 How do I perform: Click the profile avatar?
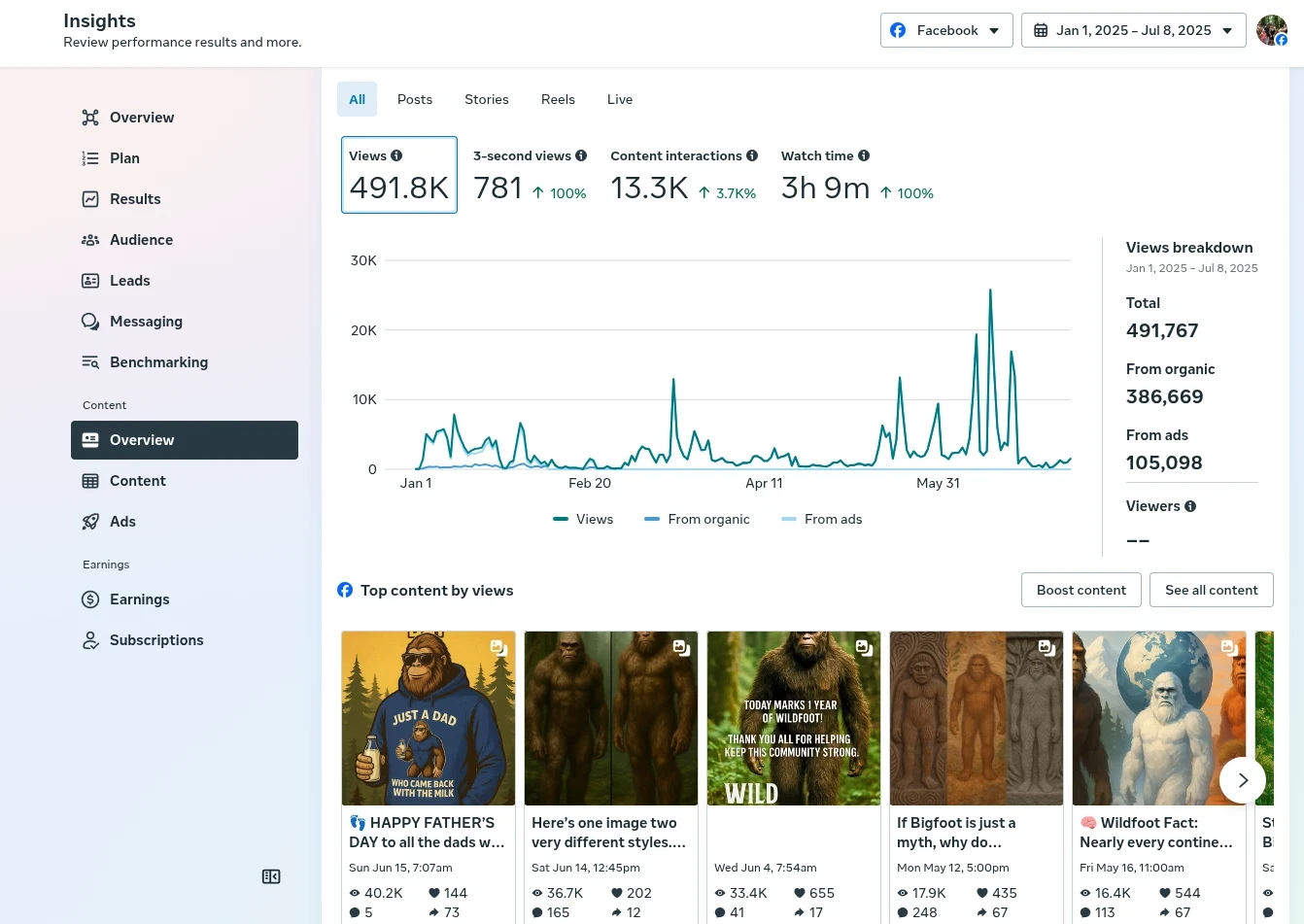click(x=1271, y=30)
